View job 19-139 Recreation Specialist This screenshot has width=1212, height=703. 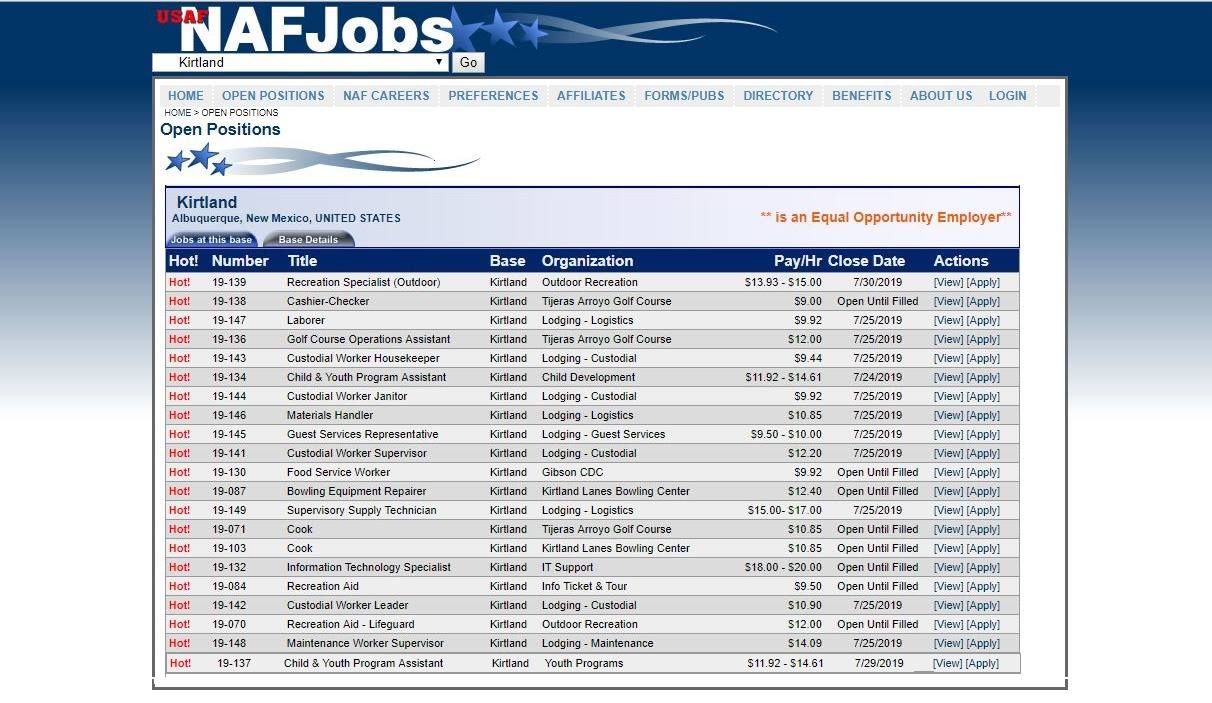coord(948,283)
